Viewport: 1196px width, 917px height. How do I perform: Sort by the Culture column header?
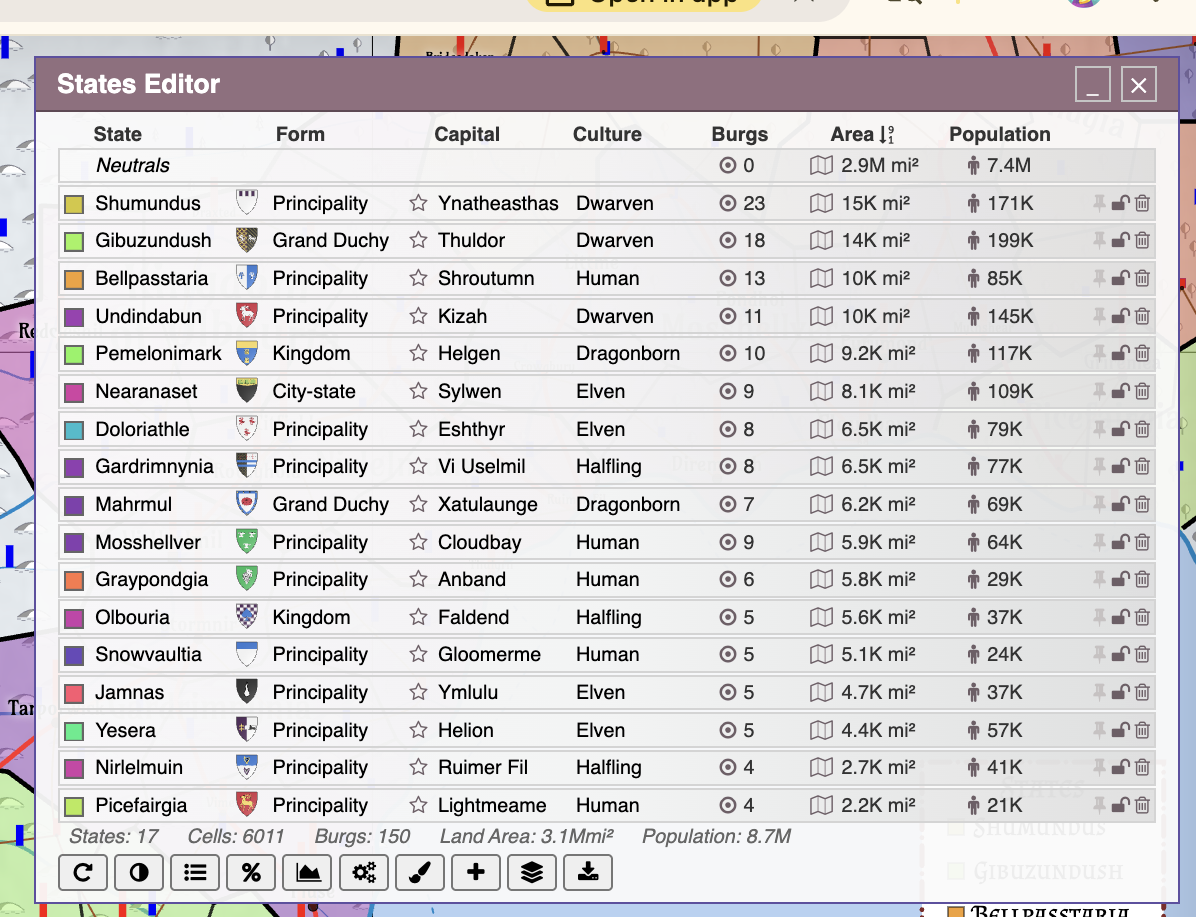pyautogui.click(x=607, y=134)
